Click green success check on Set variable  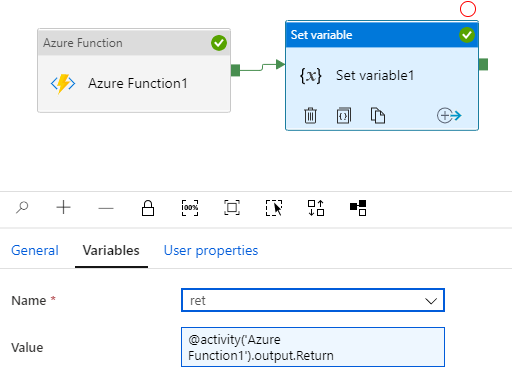point(467,35)
